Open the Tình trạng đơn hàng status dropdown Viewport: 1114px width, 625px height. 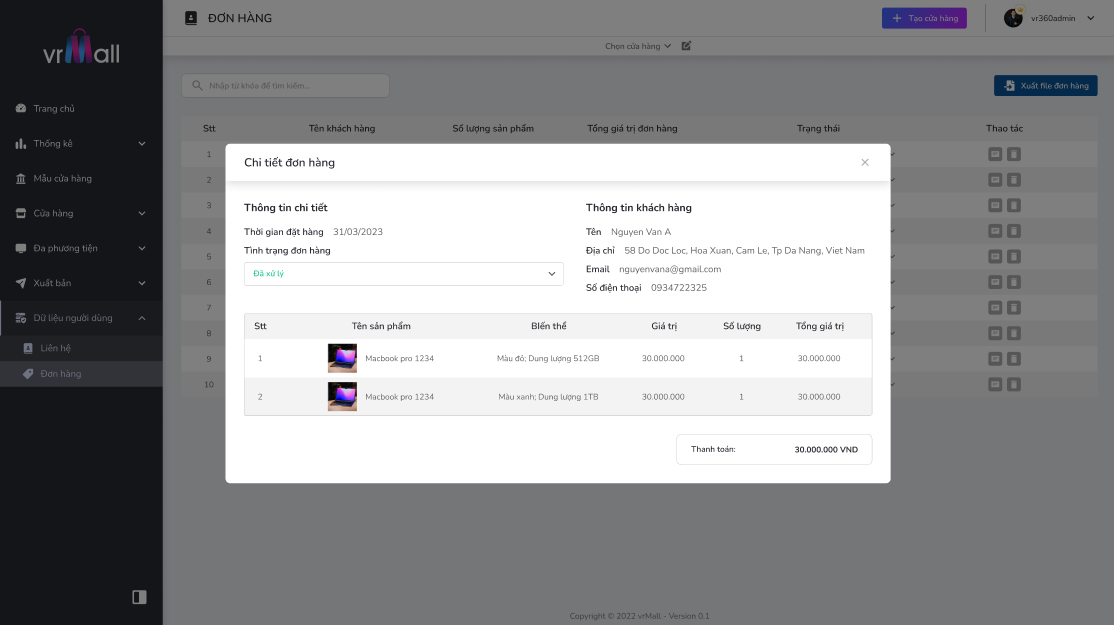(404, 273)
